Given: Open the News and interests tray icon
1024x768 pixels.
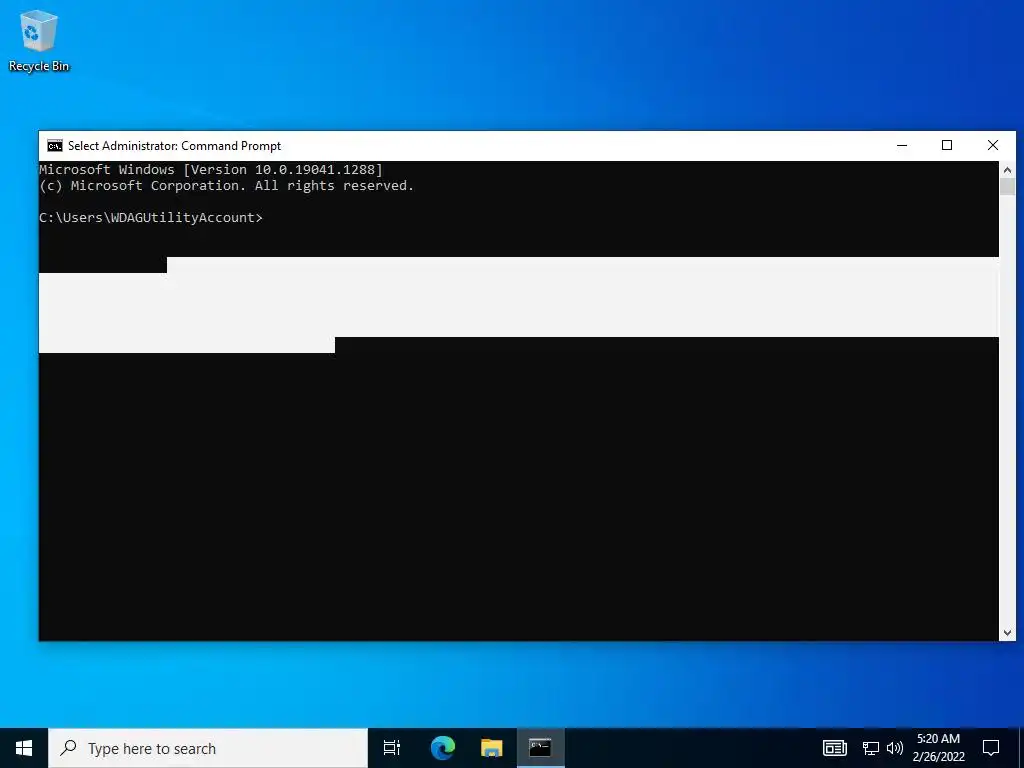Looking at the screenshot, I should [x=835, y=748].
